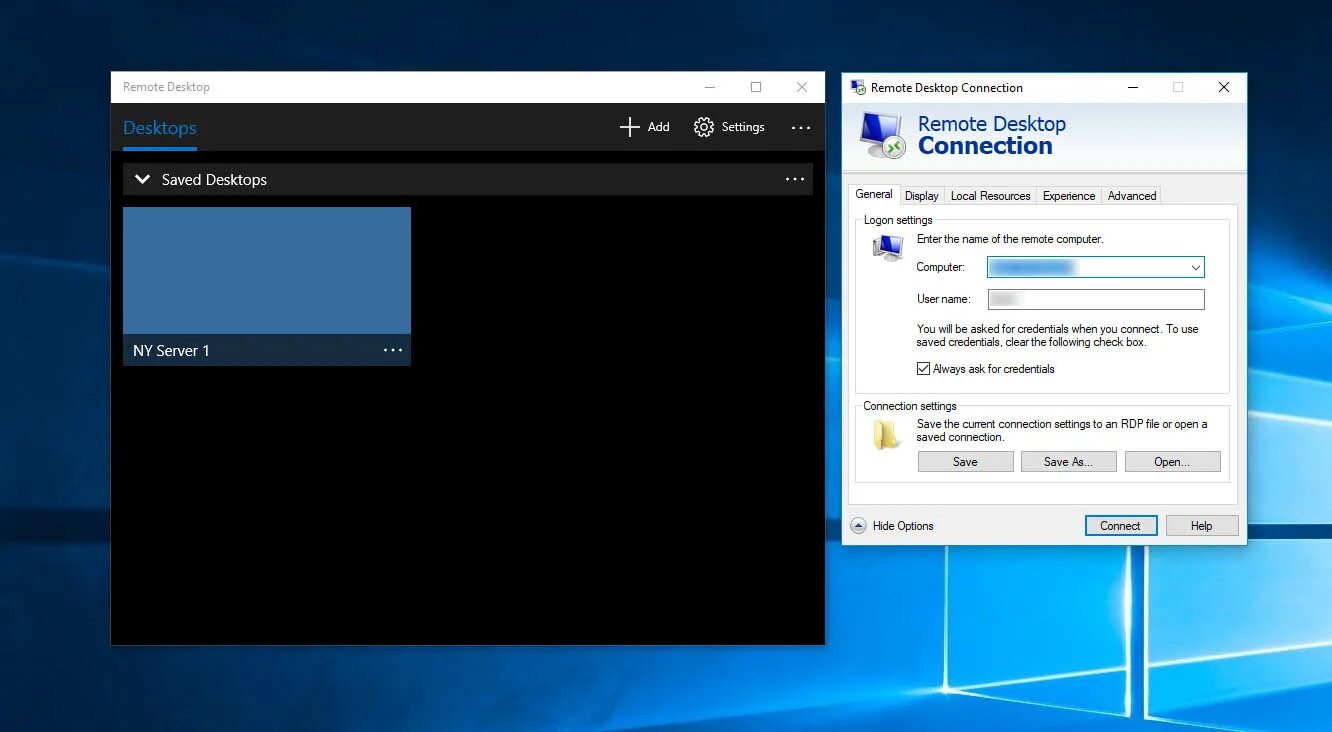Image resolution: width=1332 pixels, height=732 pixels.
Task: Click the Open... button
Action: tap(1172, 462)
